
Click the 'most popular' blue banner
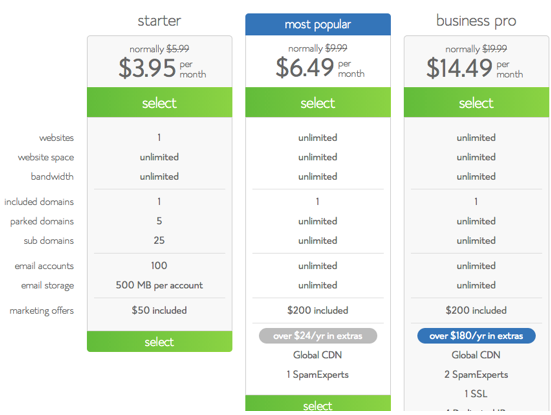click(x=318, y=24)
